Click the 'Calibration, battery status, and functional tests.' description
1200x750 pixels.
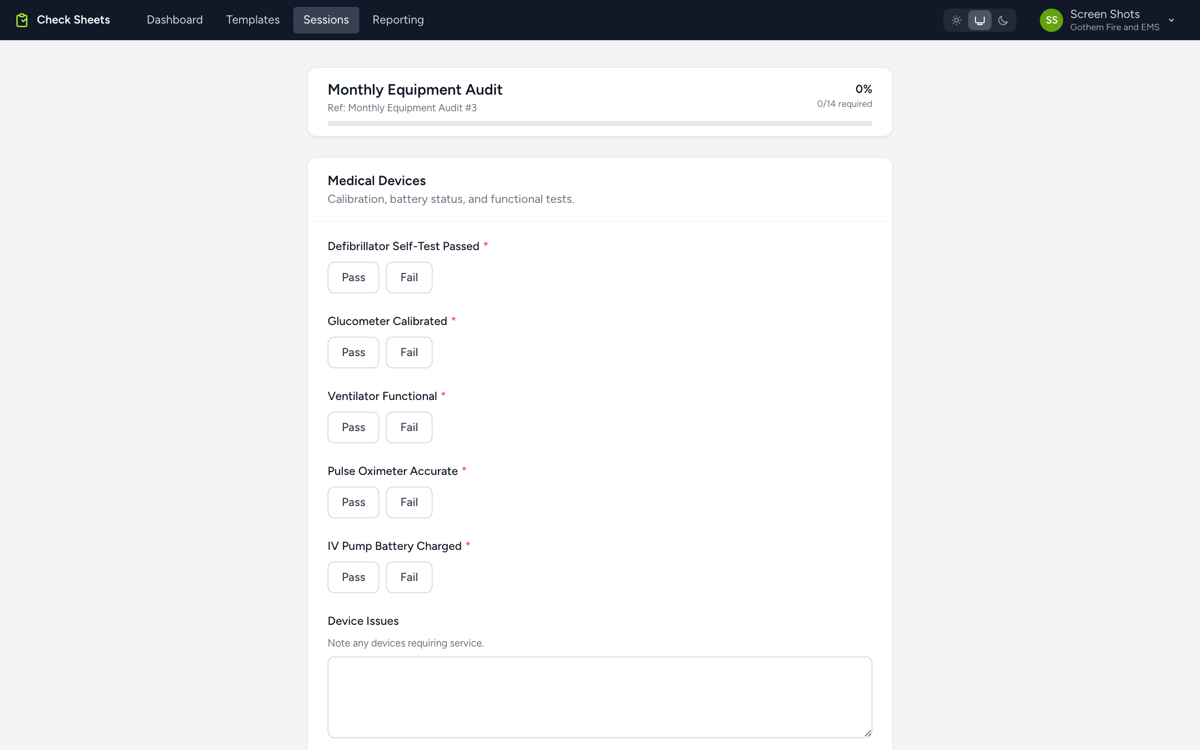coord(451,199)
